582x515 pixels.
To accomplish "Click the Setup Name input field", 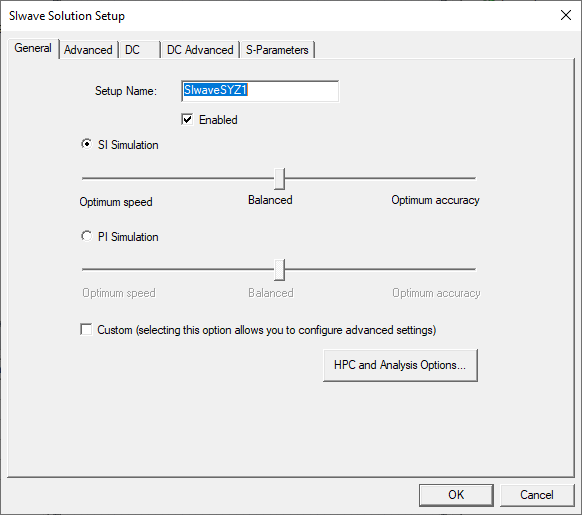I will (260, 91).
